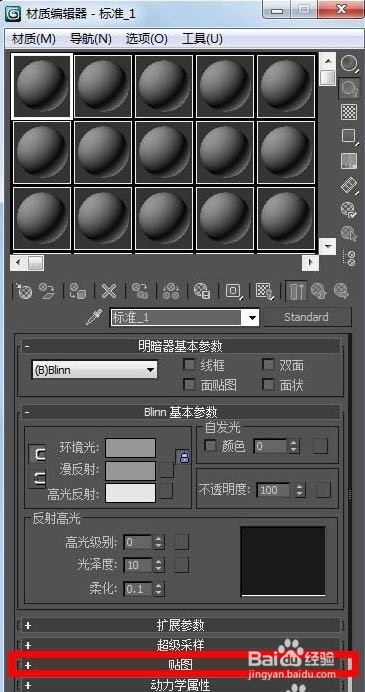Click the Material ID Channel icon

233,291
